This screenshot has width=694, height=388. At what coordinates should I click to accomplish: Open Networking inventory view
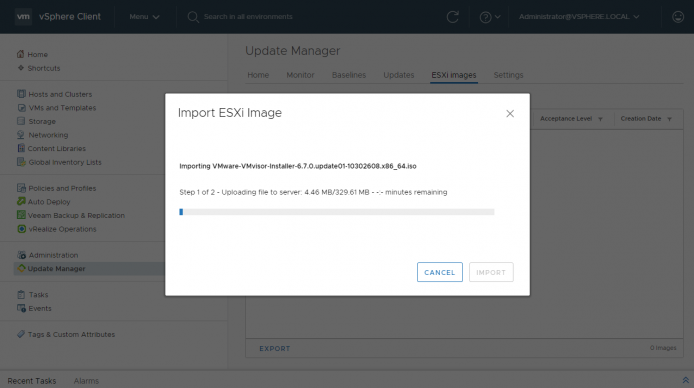[48, 135]
